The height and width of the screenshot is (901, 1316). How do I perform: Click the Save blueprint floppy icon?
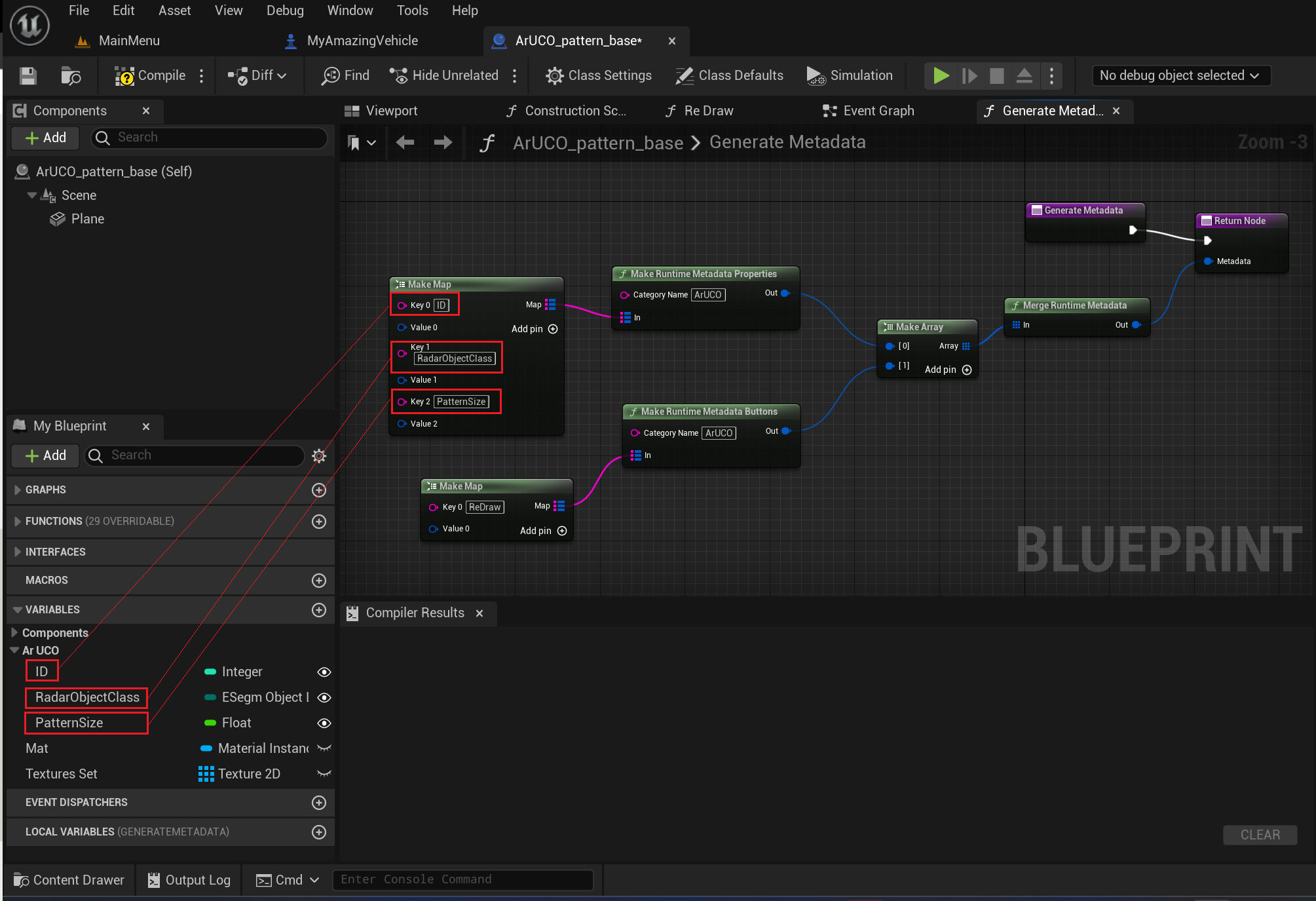(28, 76)
